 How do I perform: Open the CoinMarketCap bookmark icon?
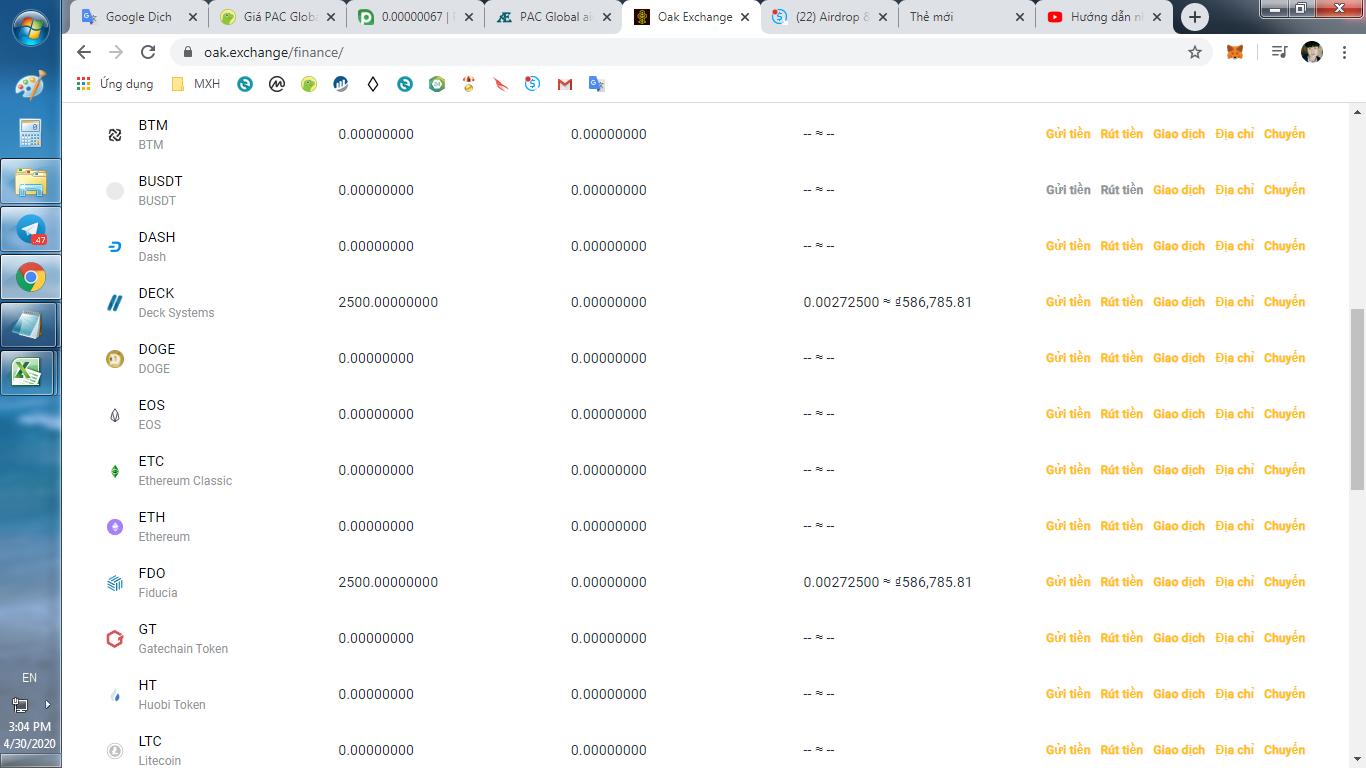click(x=277, y=84)
